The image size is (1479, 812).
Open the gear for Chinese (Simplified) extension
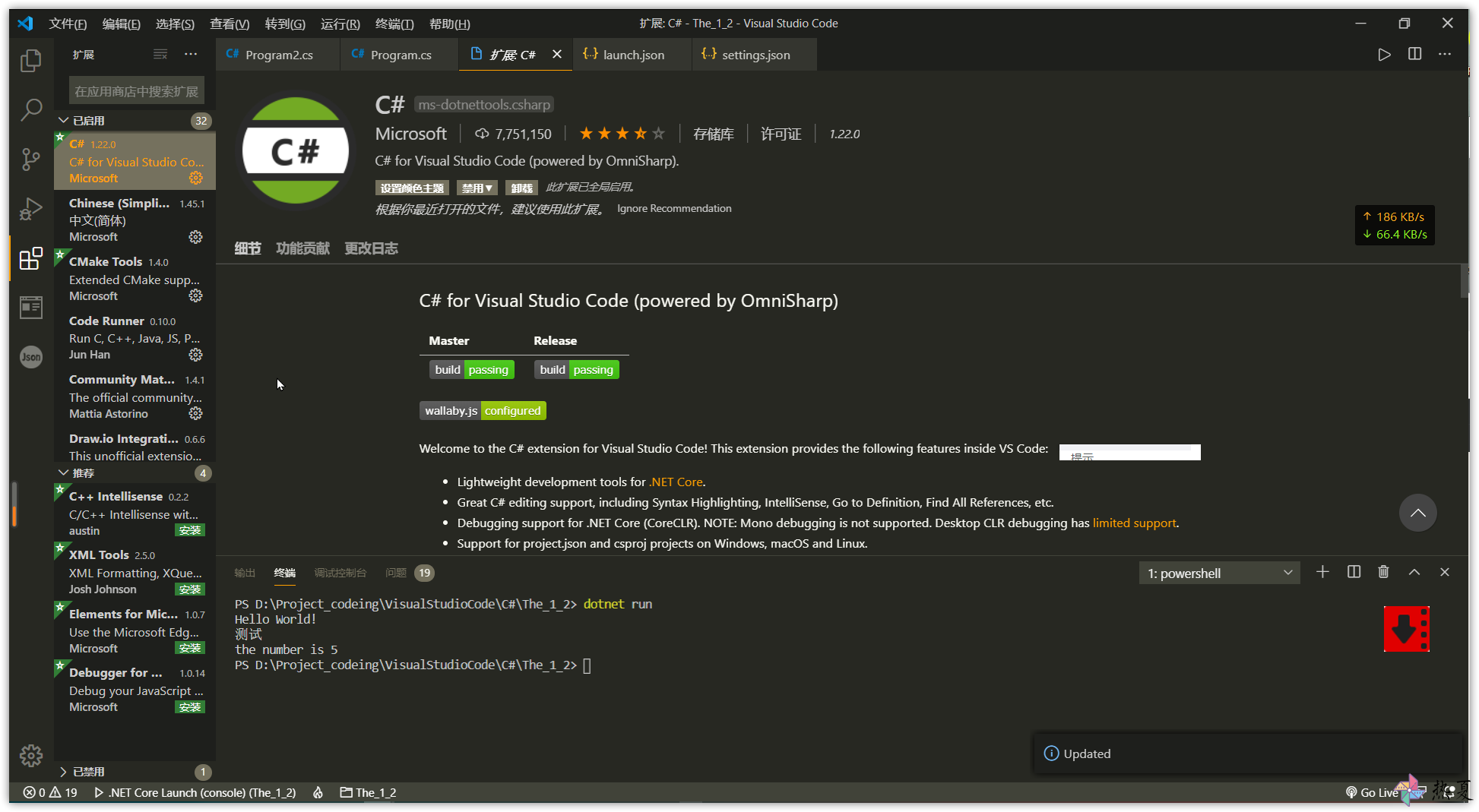(x=196, y=237)
